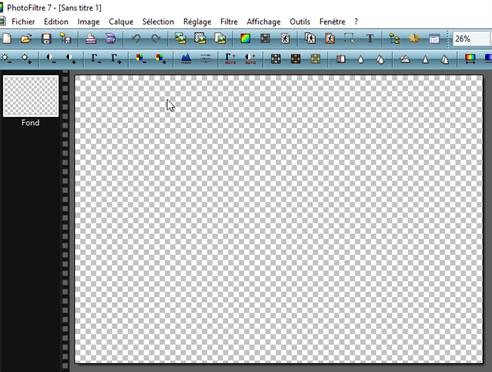Apply the yellow-toned grid filter icon
Viewport: 492px width, 372px height.
[315, 59]
